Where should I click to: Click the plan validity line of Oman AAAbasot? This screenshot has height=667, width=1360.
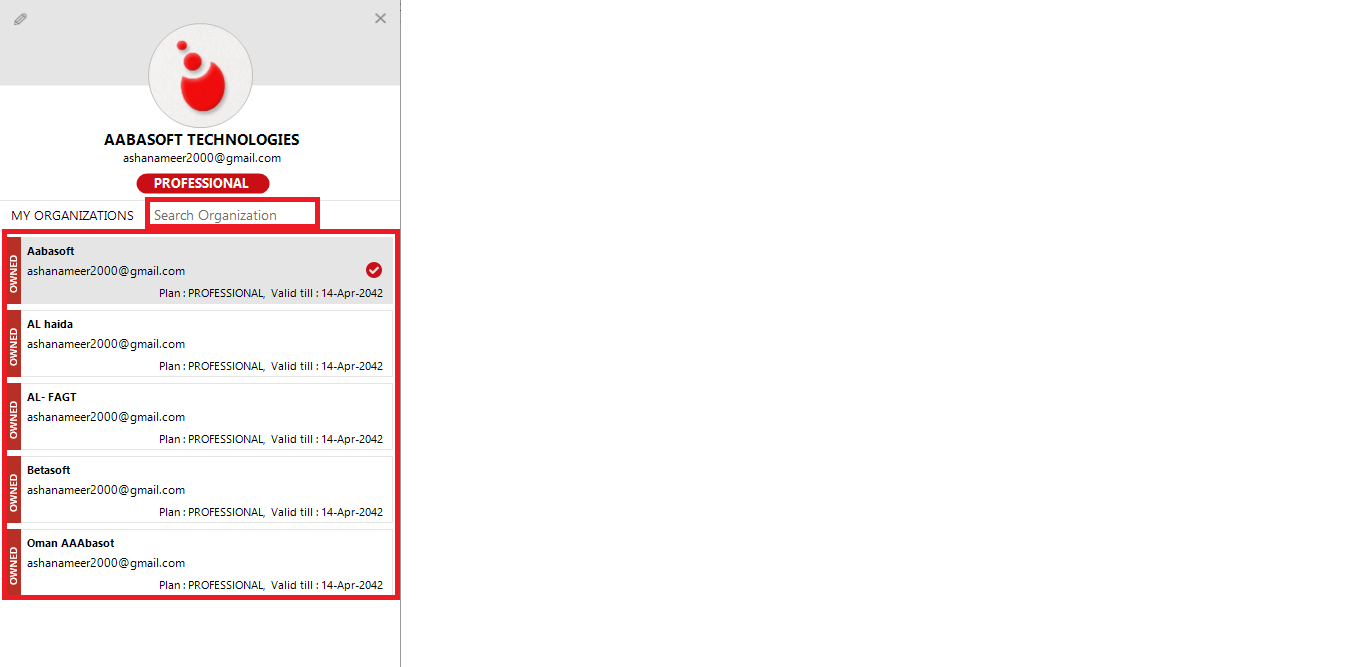(271, 585)
